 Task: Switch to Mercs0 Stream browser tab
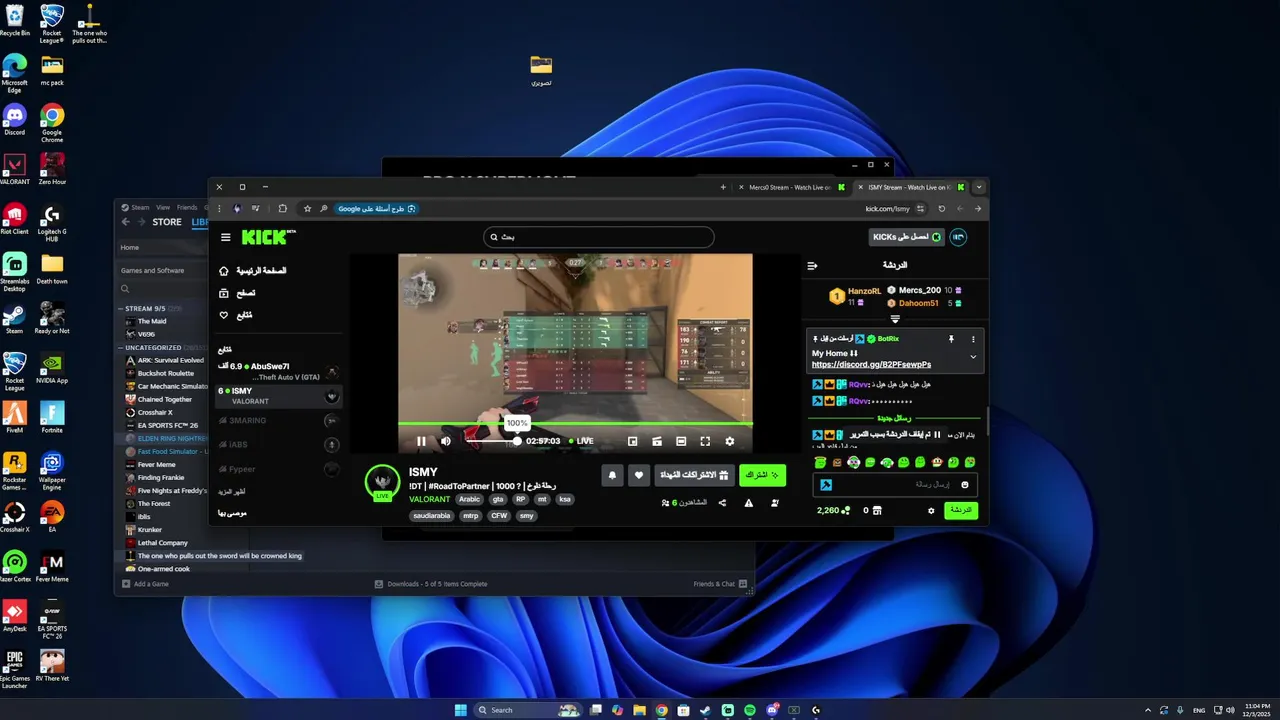(x=790, y=187)
